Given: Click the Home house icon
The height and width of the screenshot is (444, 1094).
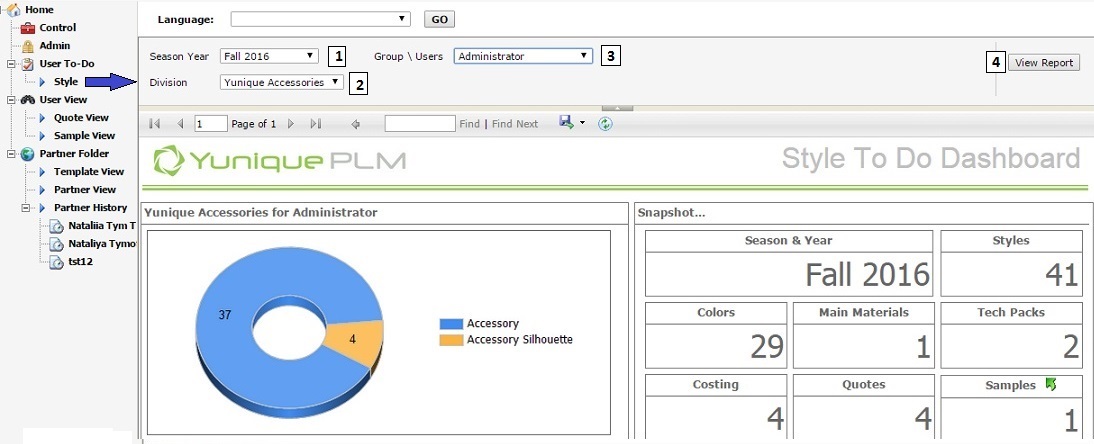Looking at the screenshot, I should 13,10.
